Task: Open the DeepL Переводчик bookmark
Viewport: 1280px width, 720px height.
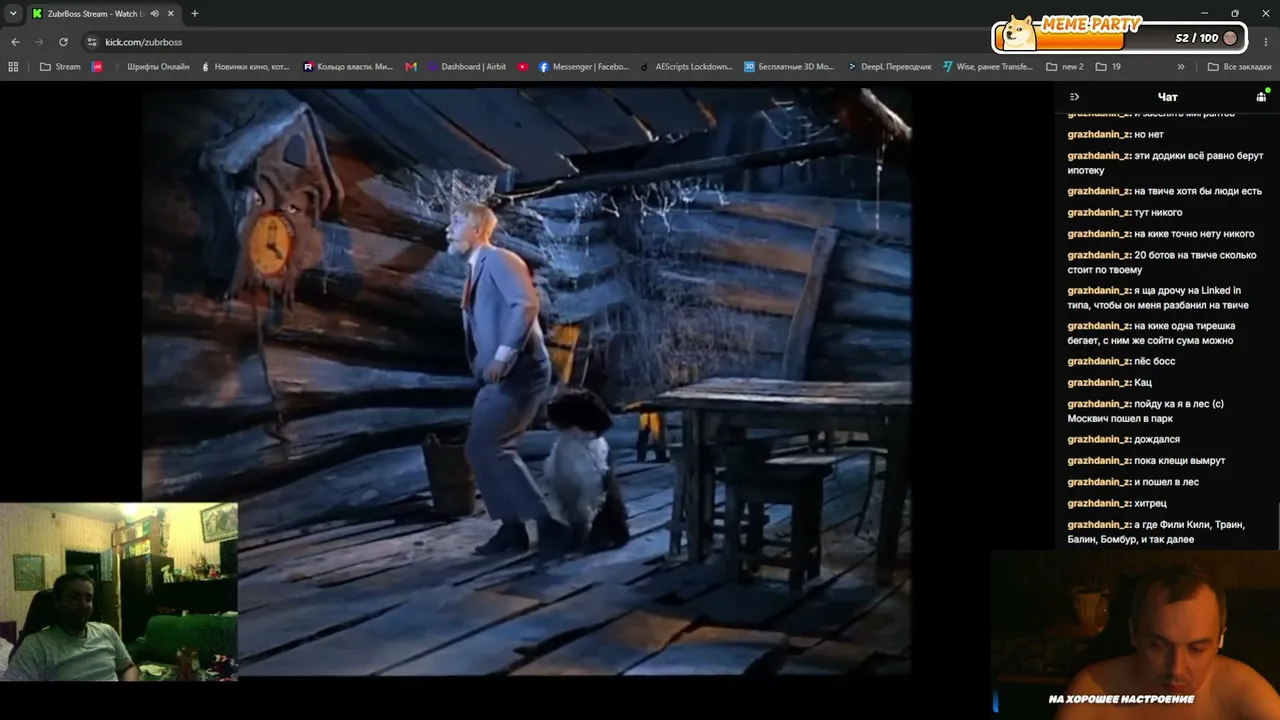Action: pos(889,67)
